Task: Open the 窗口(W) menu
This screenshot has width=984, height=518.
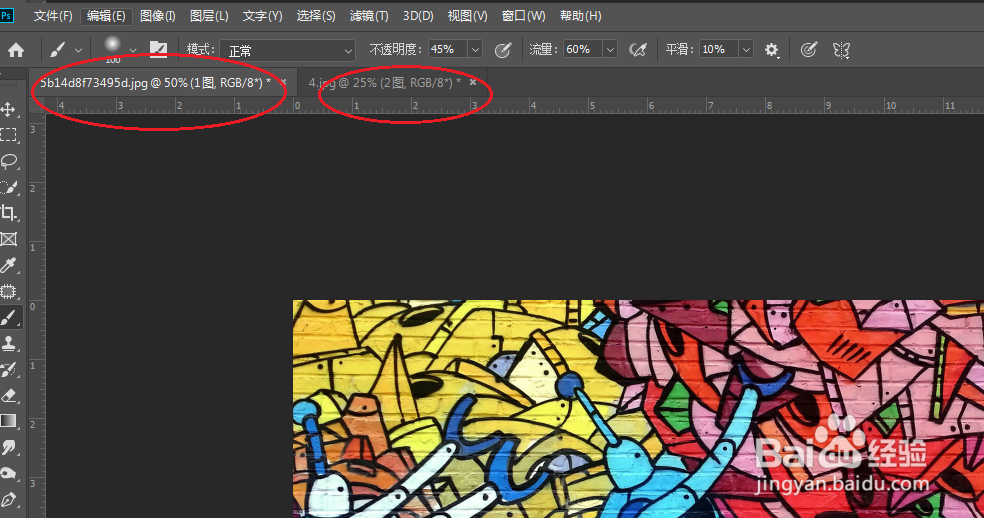Action: point(523,16)
